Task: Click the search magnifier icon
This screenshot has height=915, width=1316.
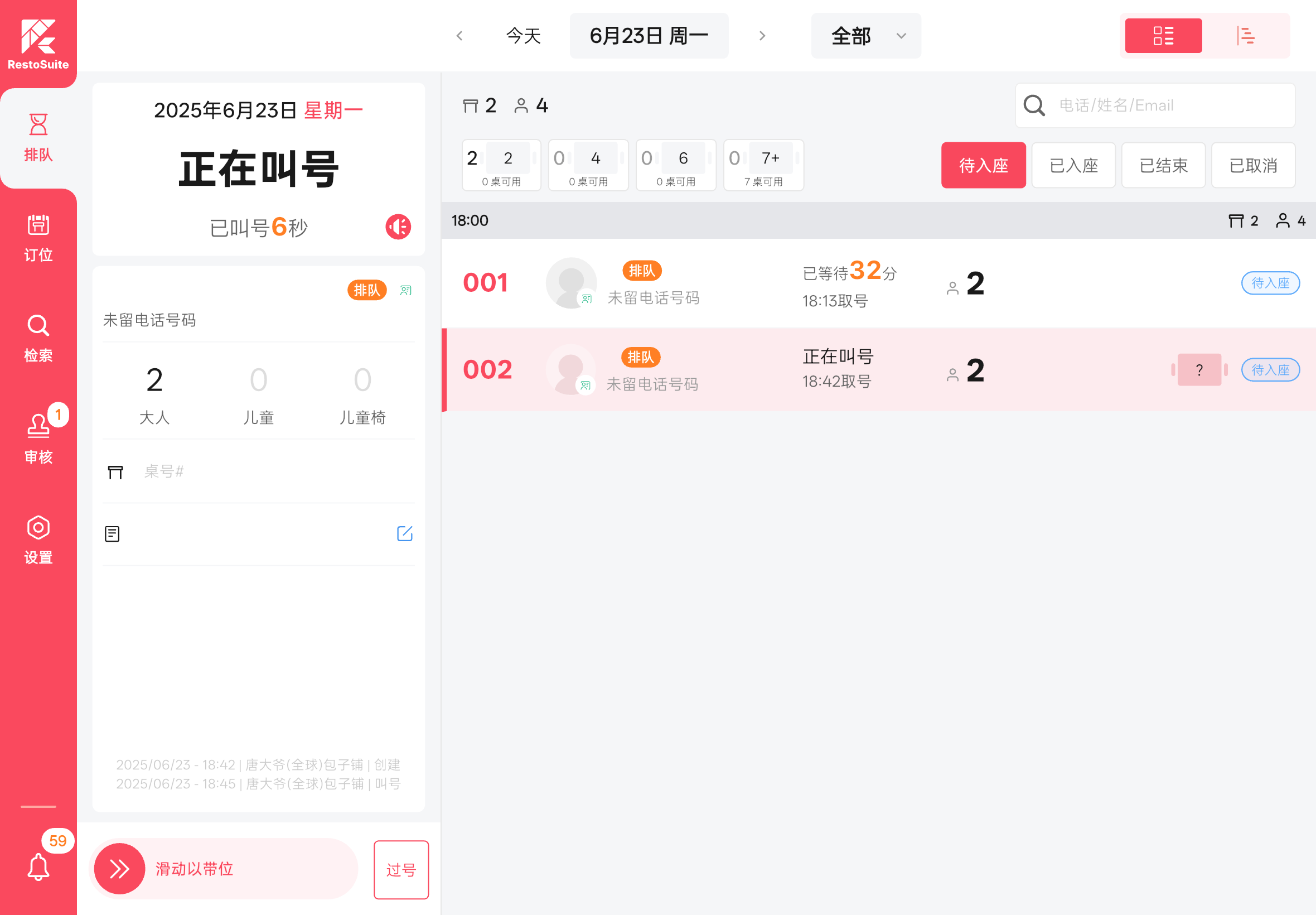Action: [1034, 105]
